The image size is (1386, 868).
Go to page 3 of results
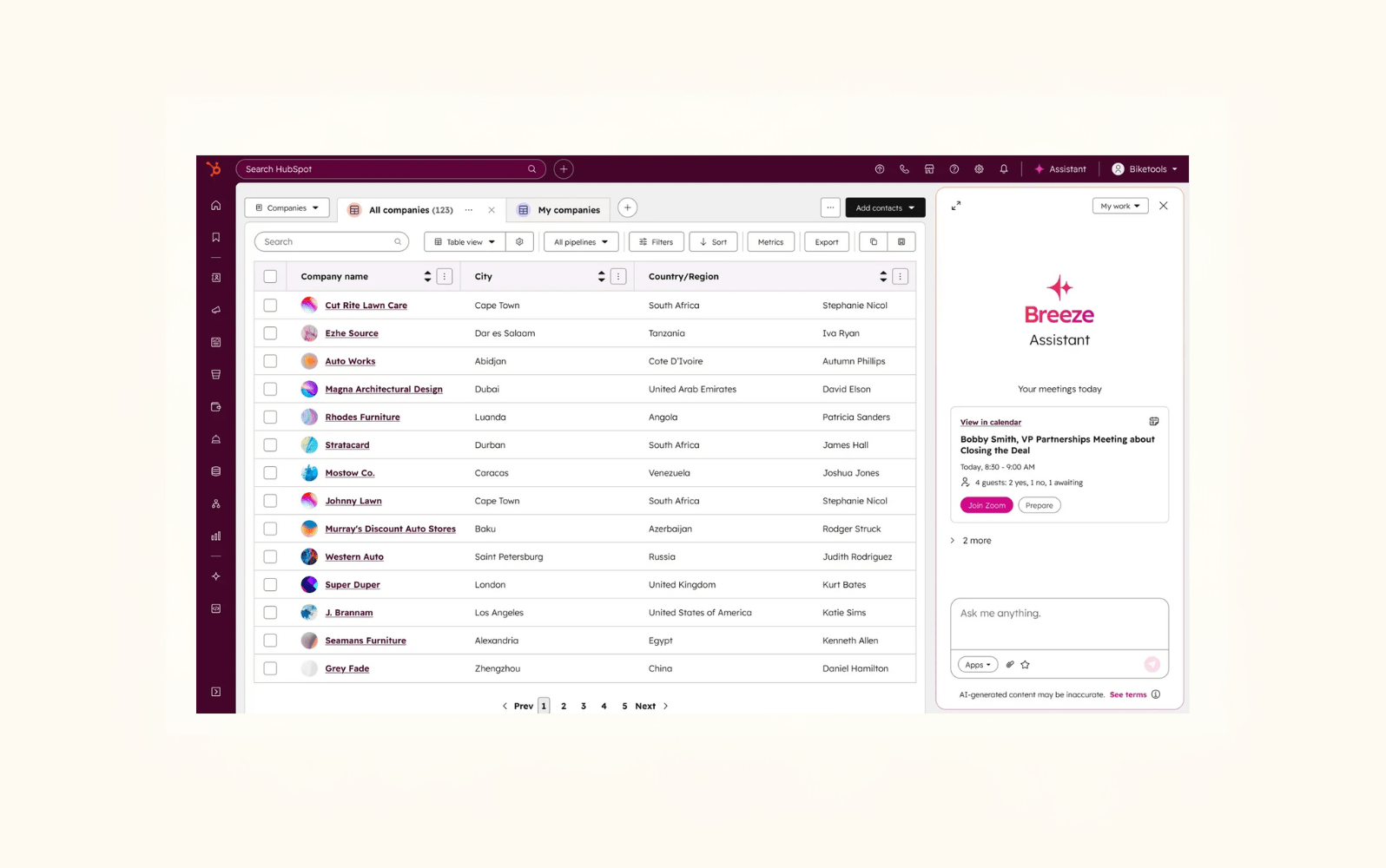pyautogui.click(x=584, y=707)
